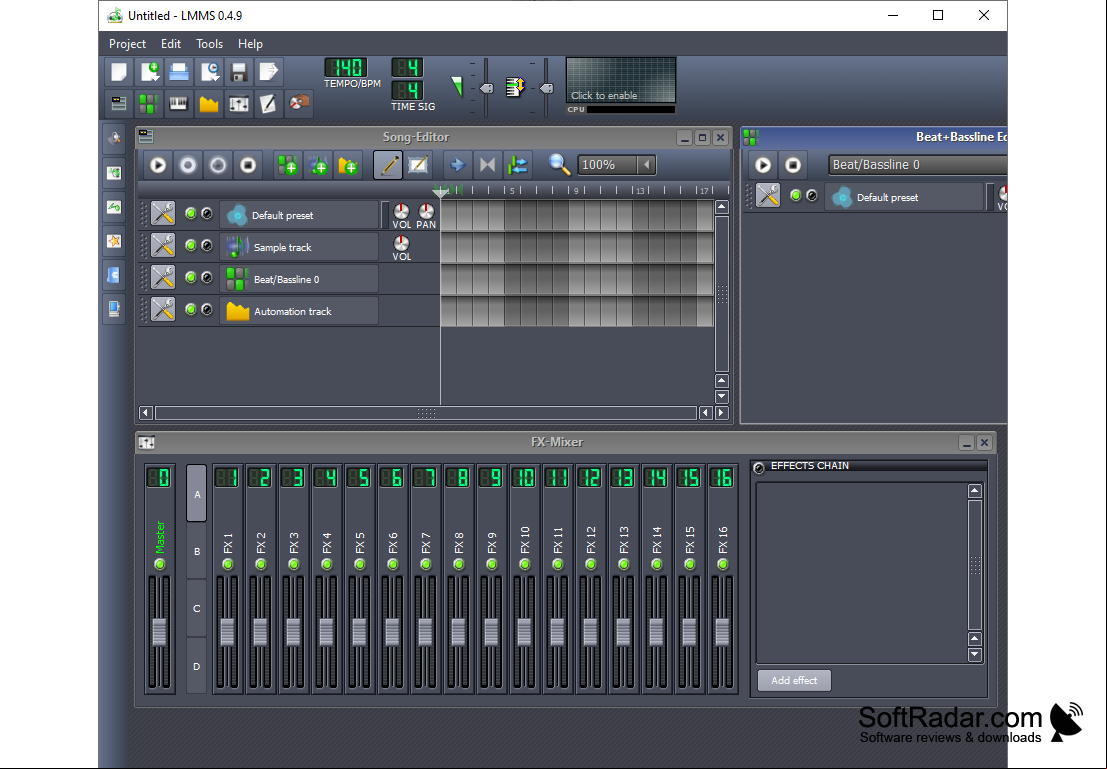The width and height of the screenshot is (1107, 769).
Task: Show the Piano Roll
Action: pos(179,104)
